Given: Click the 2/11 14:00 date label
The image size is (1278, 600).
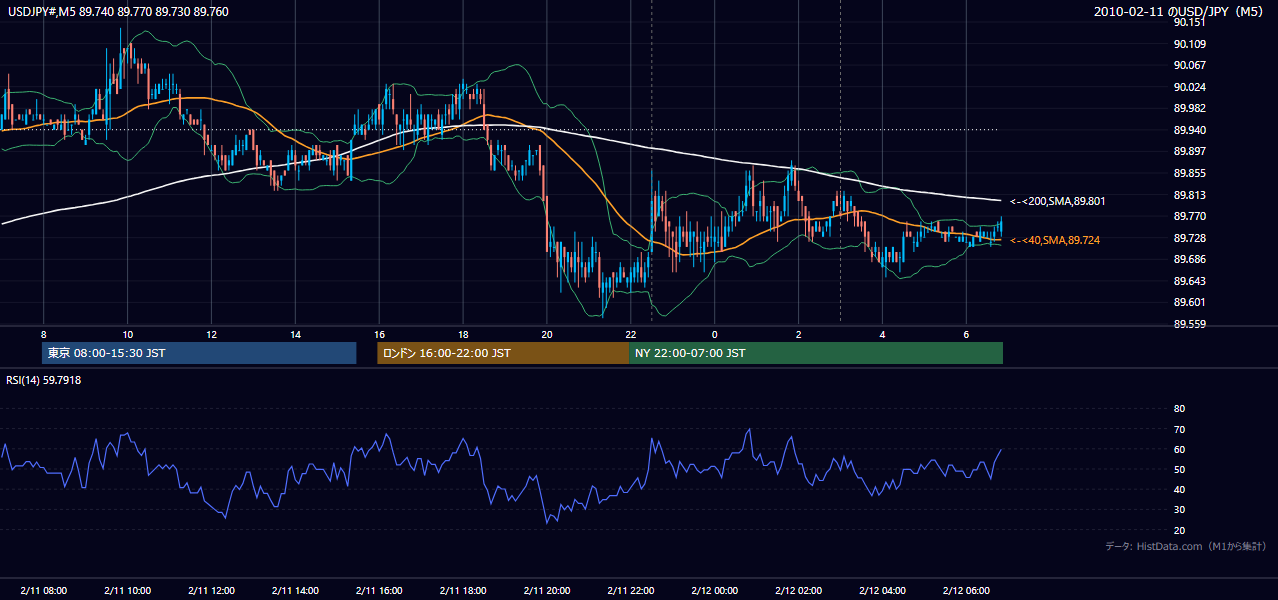Looking at the screenshot, I should [x=295, y=591].
